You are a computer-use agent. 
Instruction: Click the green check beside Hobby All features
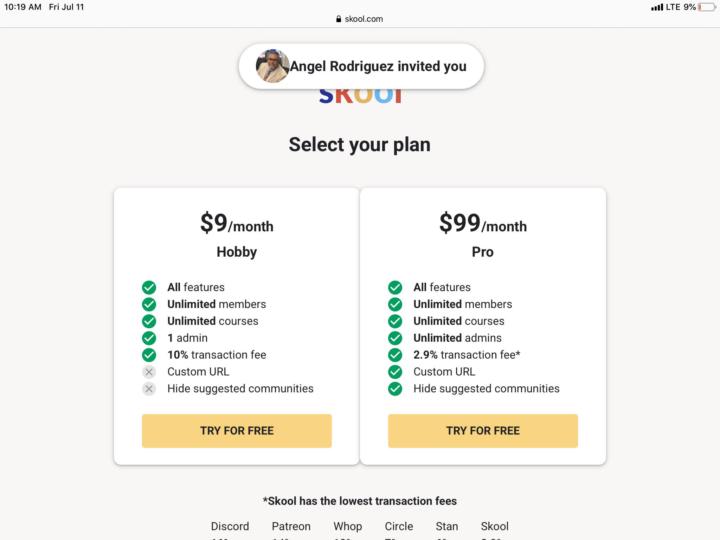[x=149, y=287]
